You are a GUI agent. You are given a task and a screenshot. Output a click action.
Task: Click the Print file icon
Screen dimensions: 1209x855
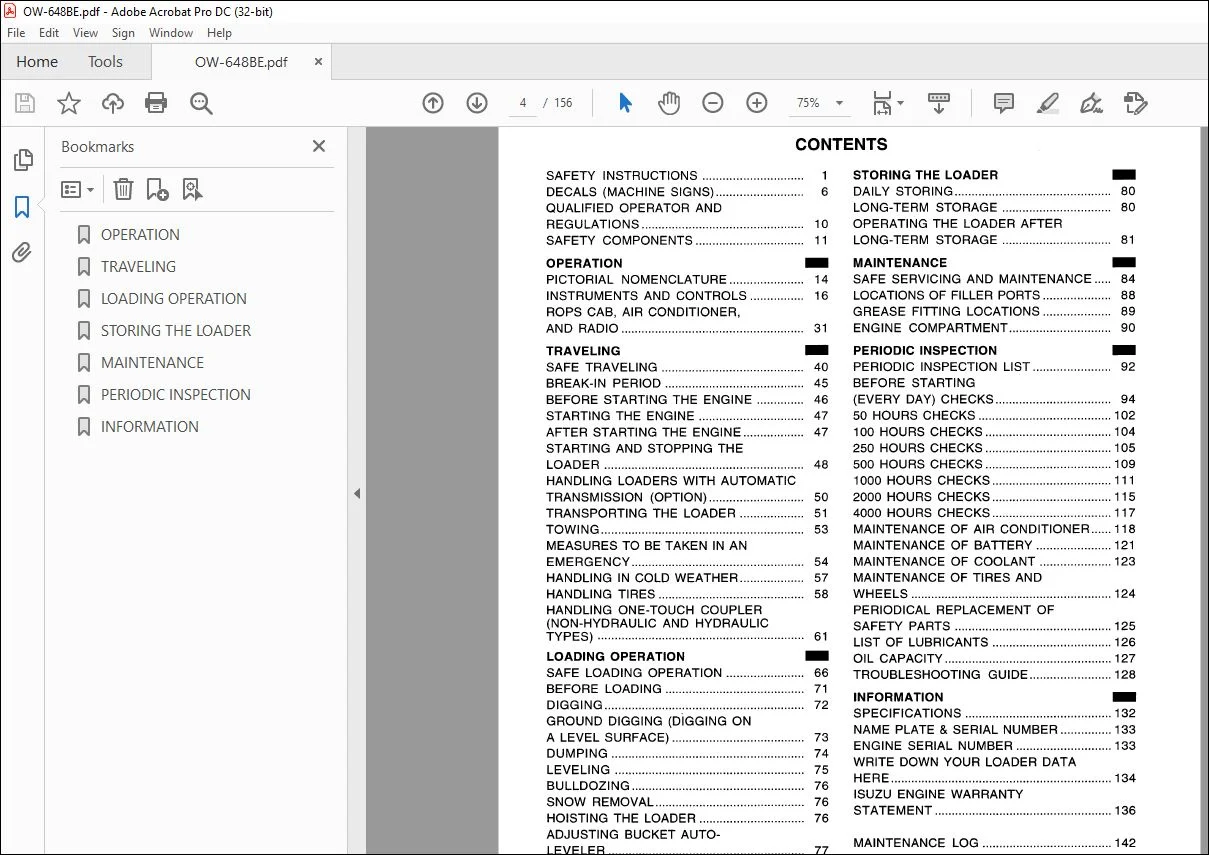click(x=156, y=103)
